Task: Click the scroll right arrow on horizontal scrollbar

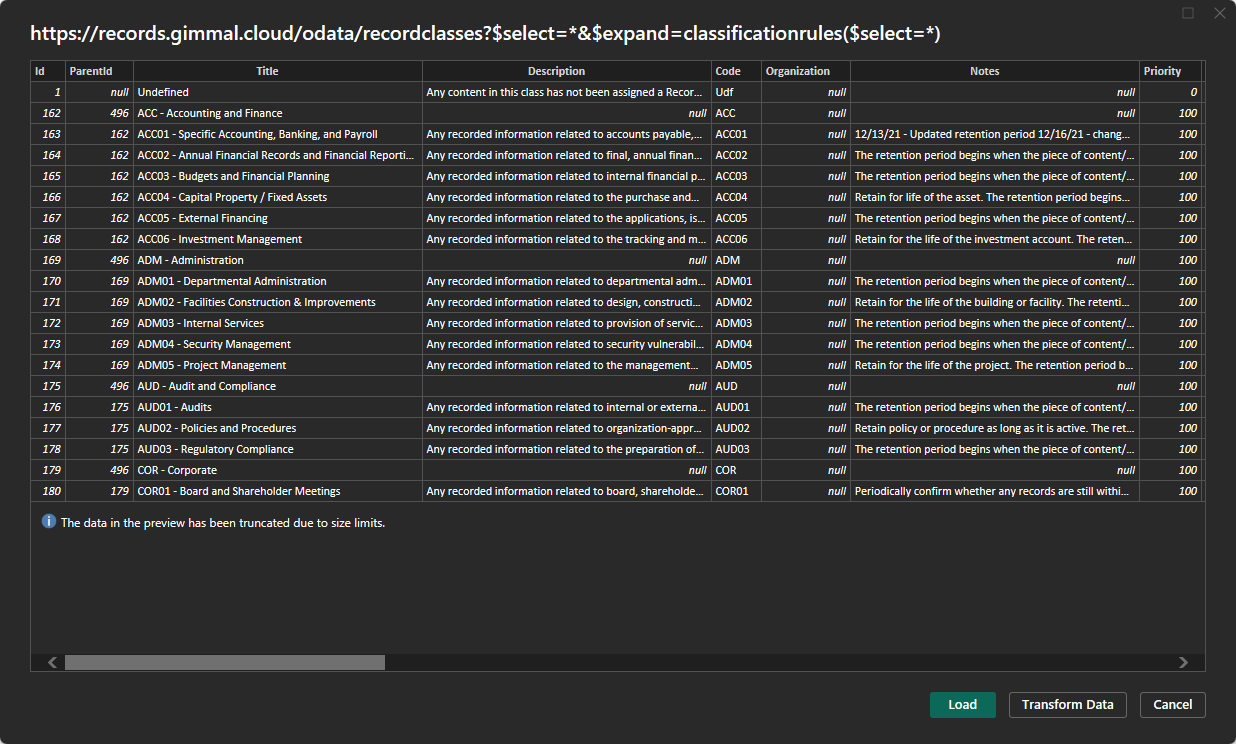Action: click(1183, 662)
